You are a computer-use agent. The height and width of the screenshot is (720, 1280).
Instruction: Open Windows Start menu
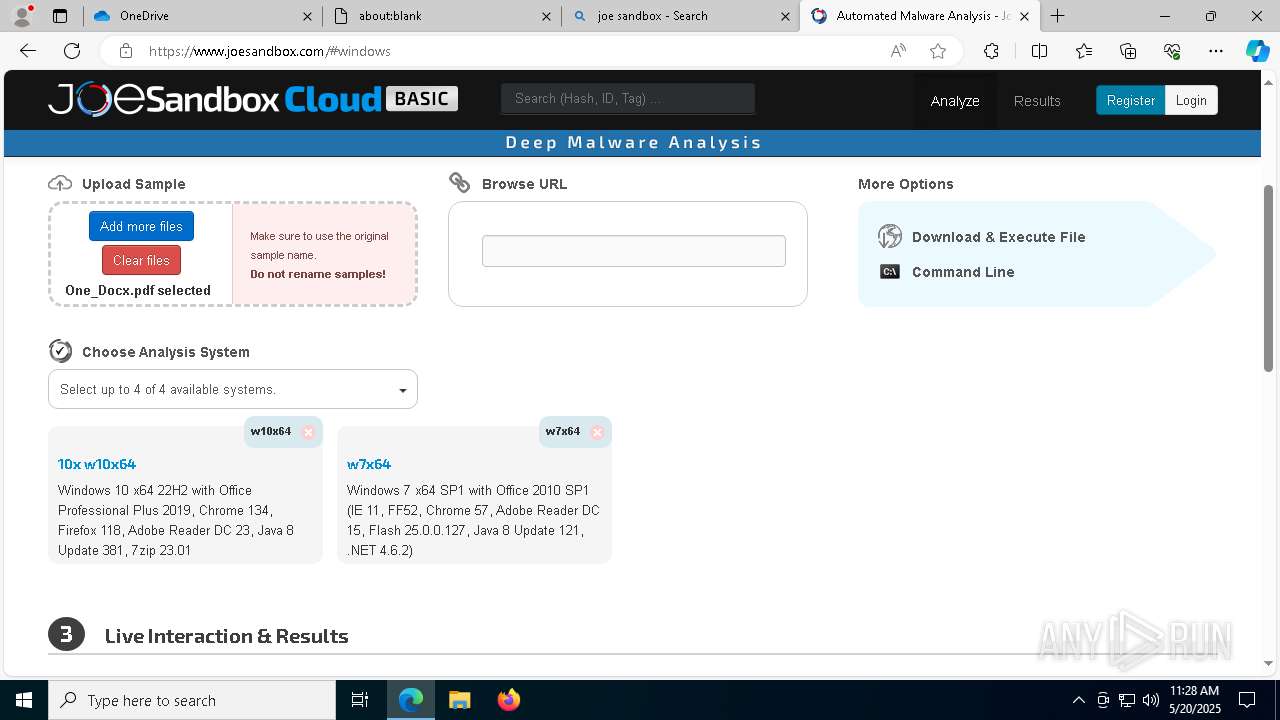(24, 700)
